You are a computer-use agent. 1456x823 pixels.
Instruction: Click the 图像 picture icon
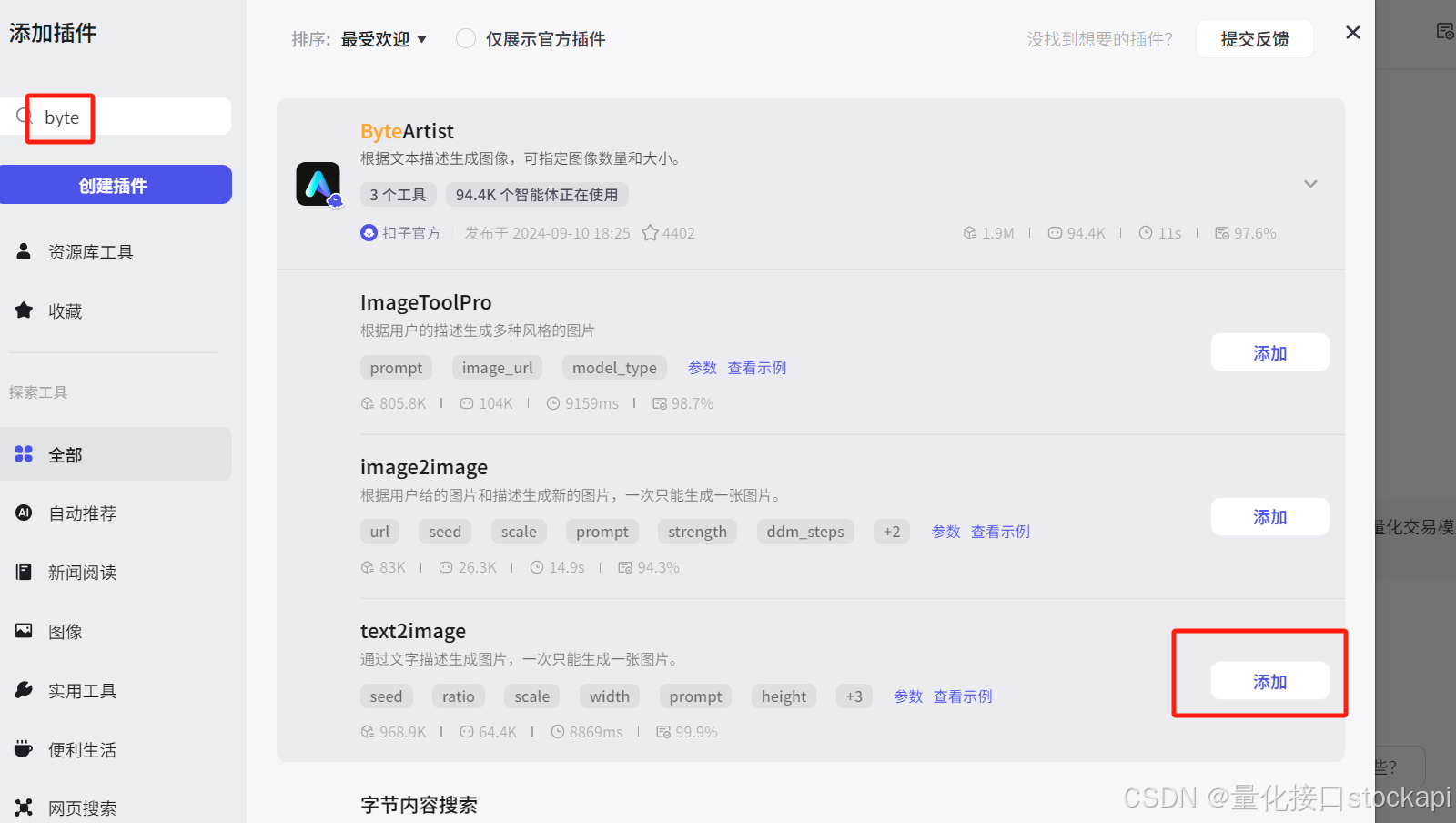pyautogui.click(x=24, y=631)
